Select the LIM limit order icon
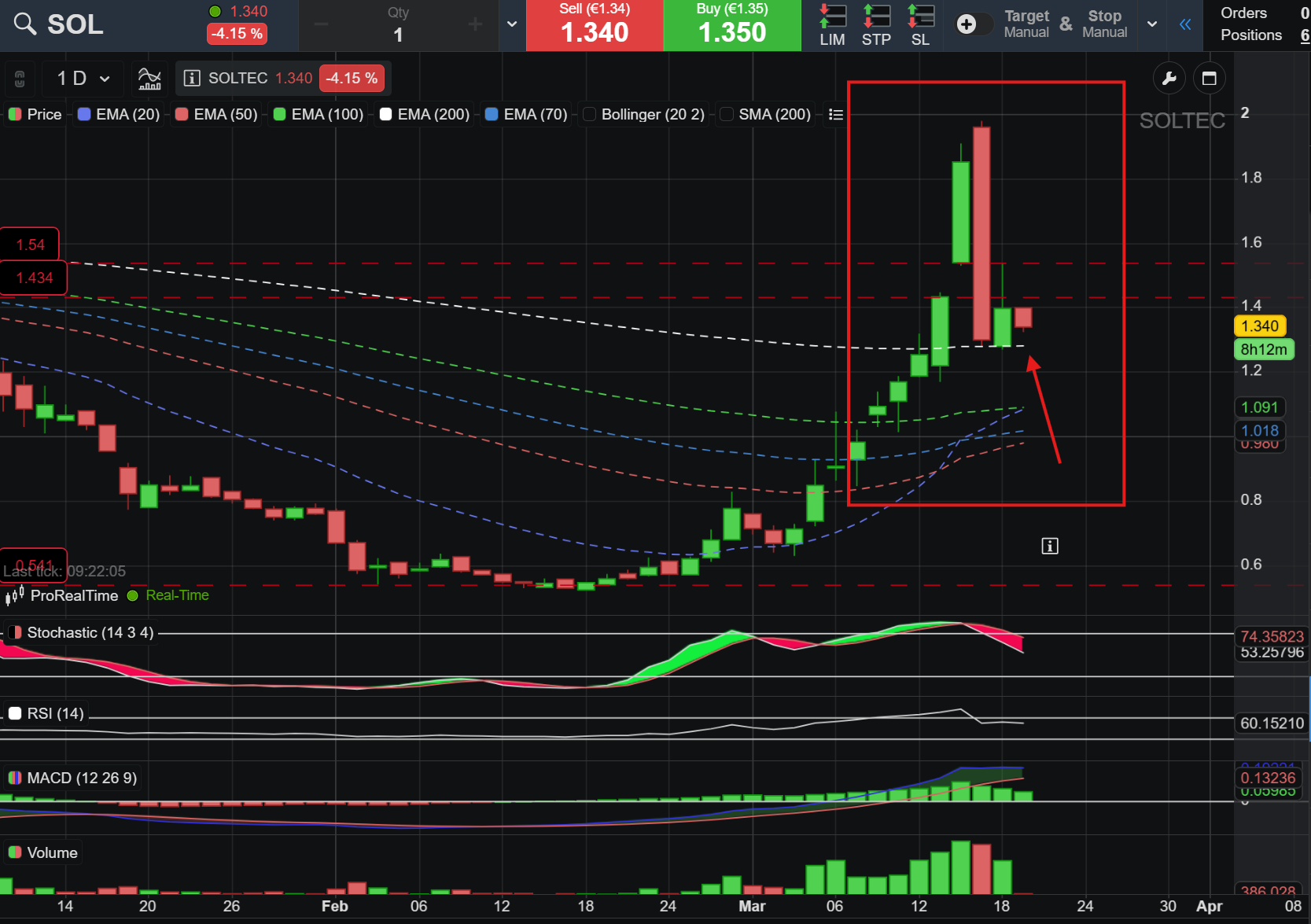This screenshot has width=1311, height=924. pos(832,25)
